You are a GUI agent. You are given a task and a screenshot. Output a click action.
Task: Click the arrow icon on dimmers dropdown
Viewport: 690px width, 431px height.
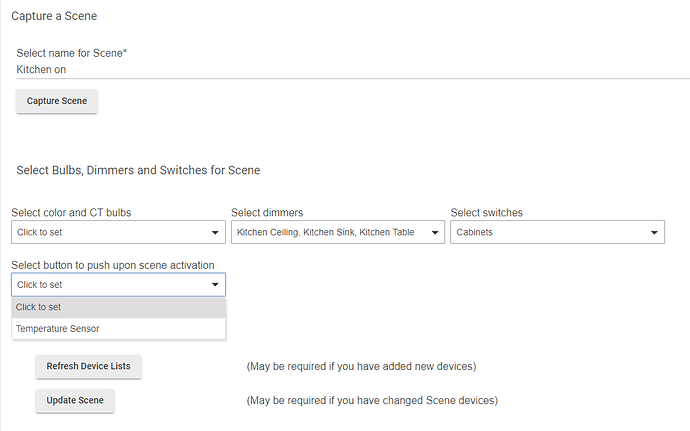(x=435, y=232)
